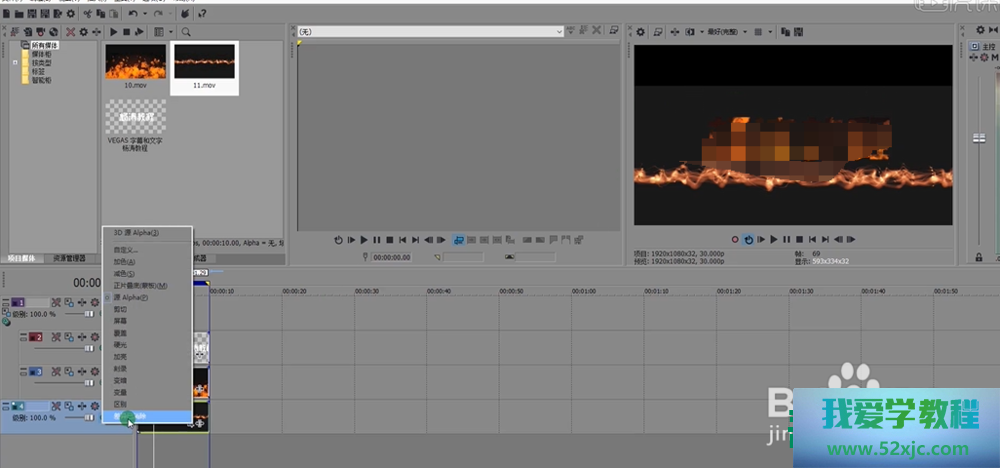1000x468 pixels.
Task: Select the 11.mov media thumbnail
Action: (x=204, y=67)
